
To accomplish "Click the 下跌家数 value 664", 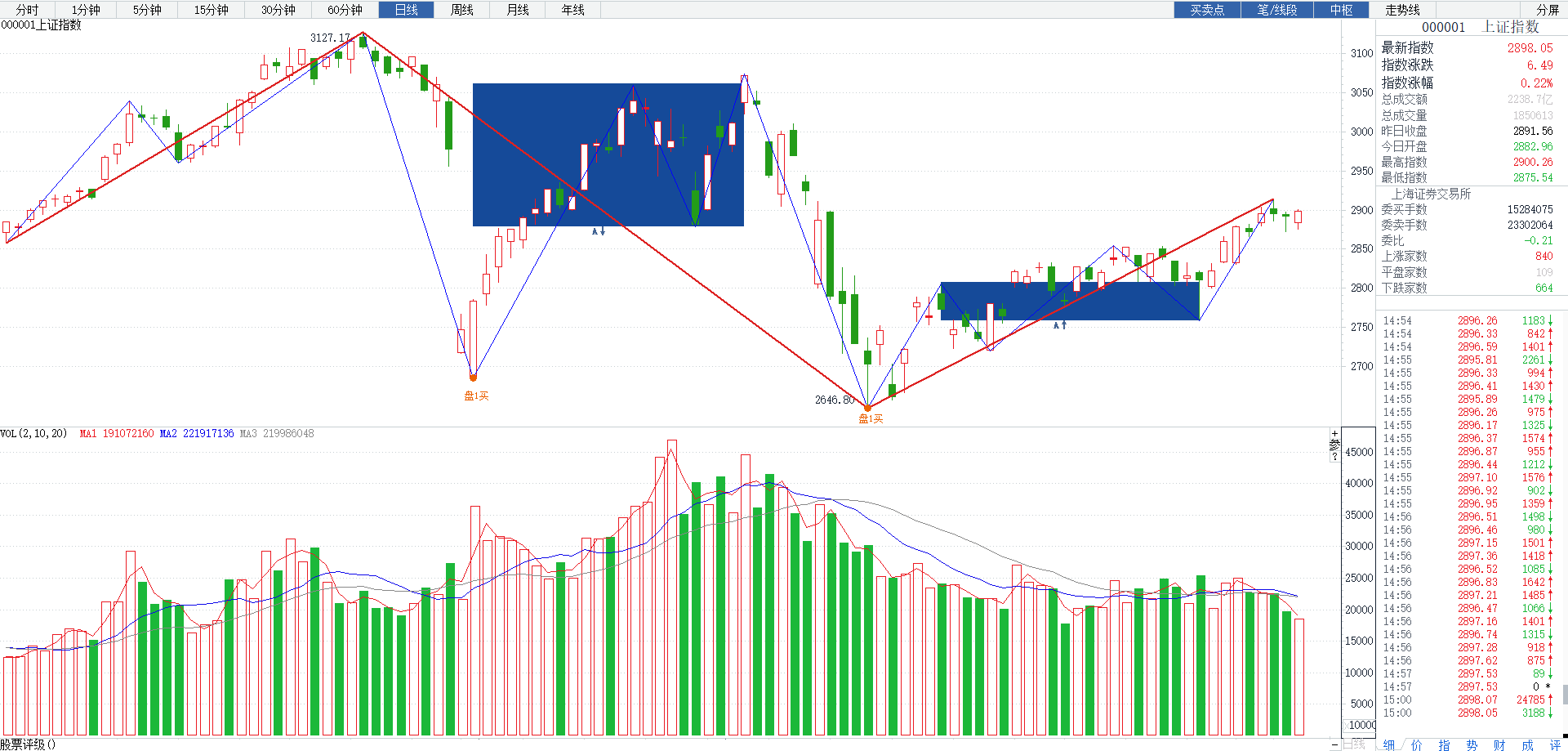I will point(1544,288).
